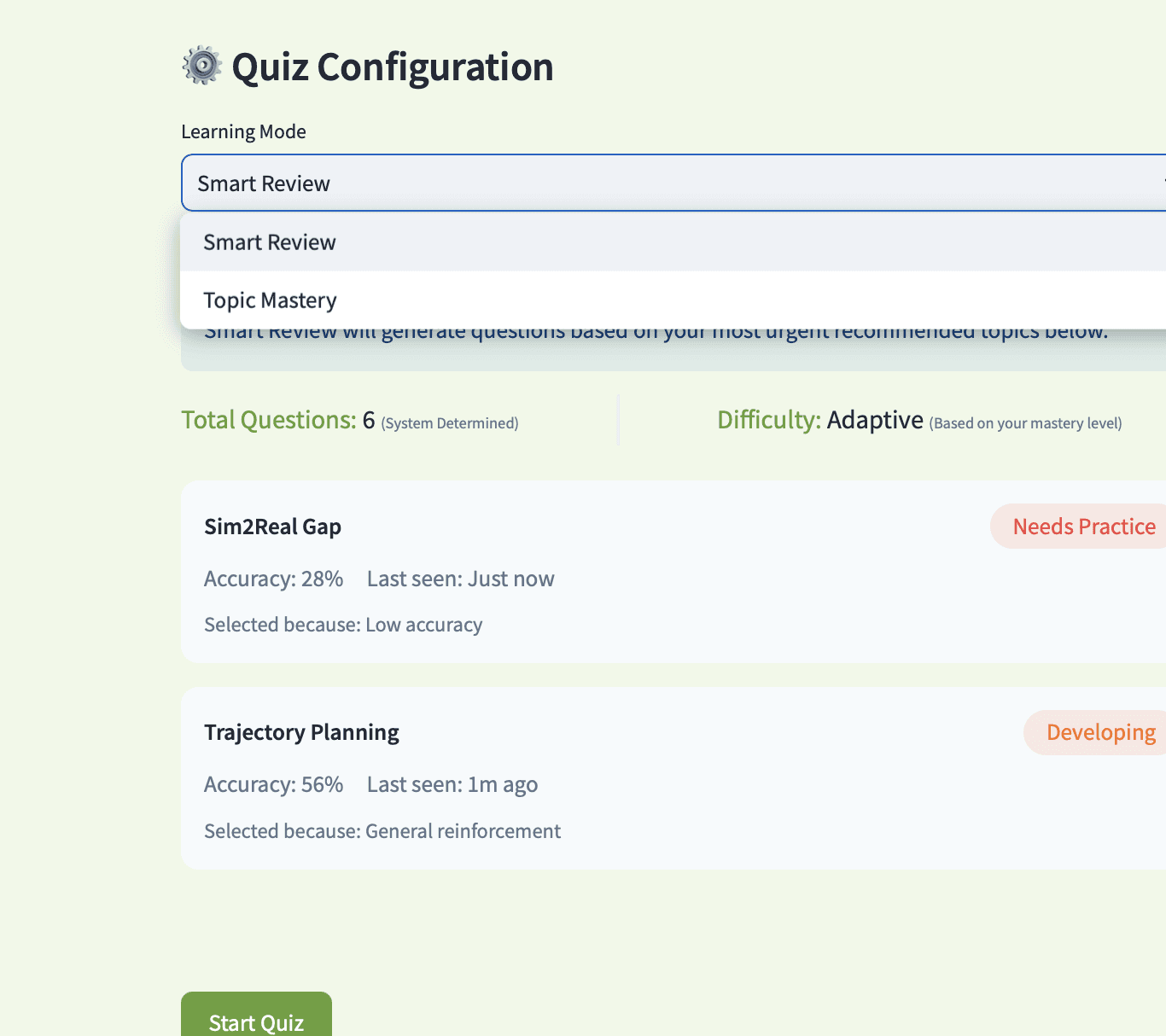
Task: Click Last seen: 1m ago text
Action: click(x=452, y=784)
